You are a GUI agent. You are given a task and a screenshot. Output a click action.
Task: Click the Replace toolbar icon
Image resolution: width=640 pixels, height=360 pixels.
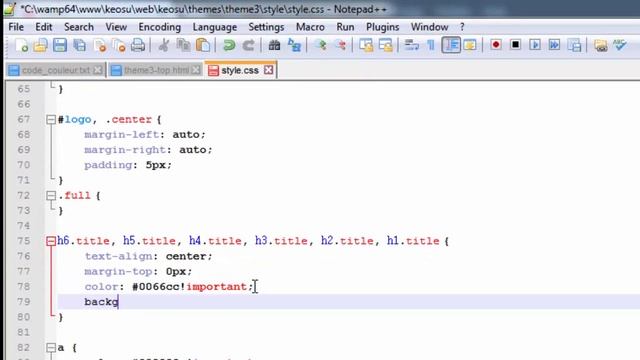[x=294, y=45]
